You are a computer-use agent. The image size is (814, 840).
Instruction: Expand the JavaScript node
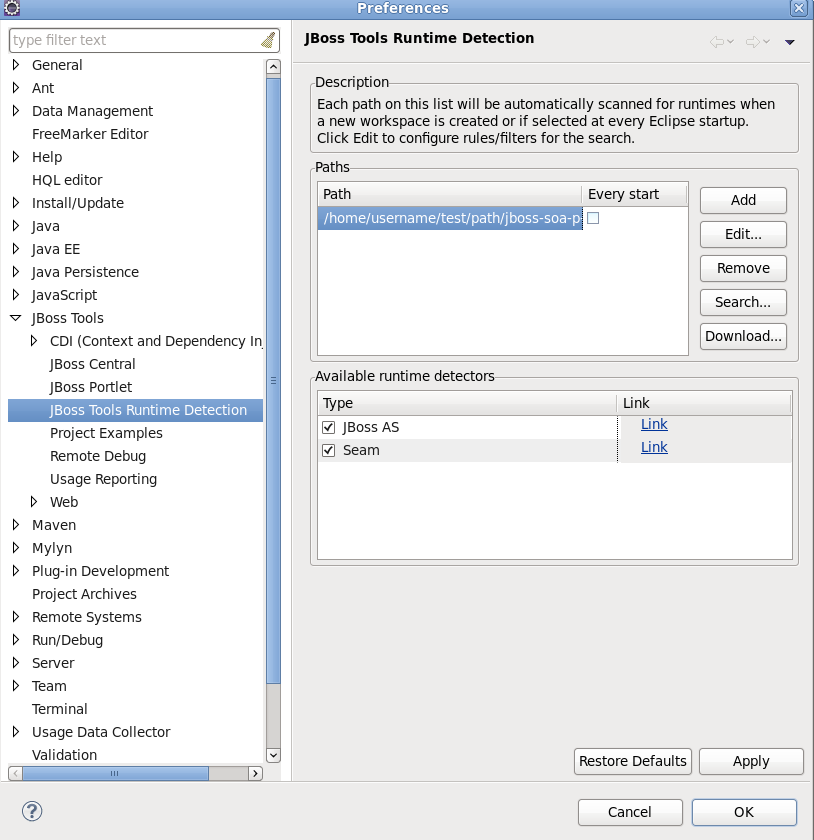16,295
